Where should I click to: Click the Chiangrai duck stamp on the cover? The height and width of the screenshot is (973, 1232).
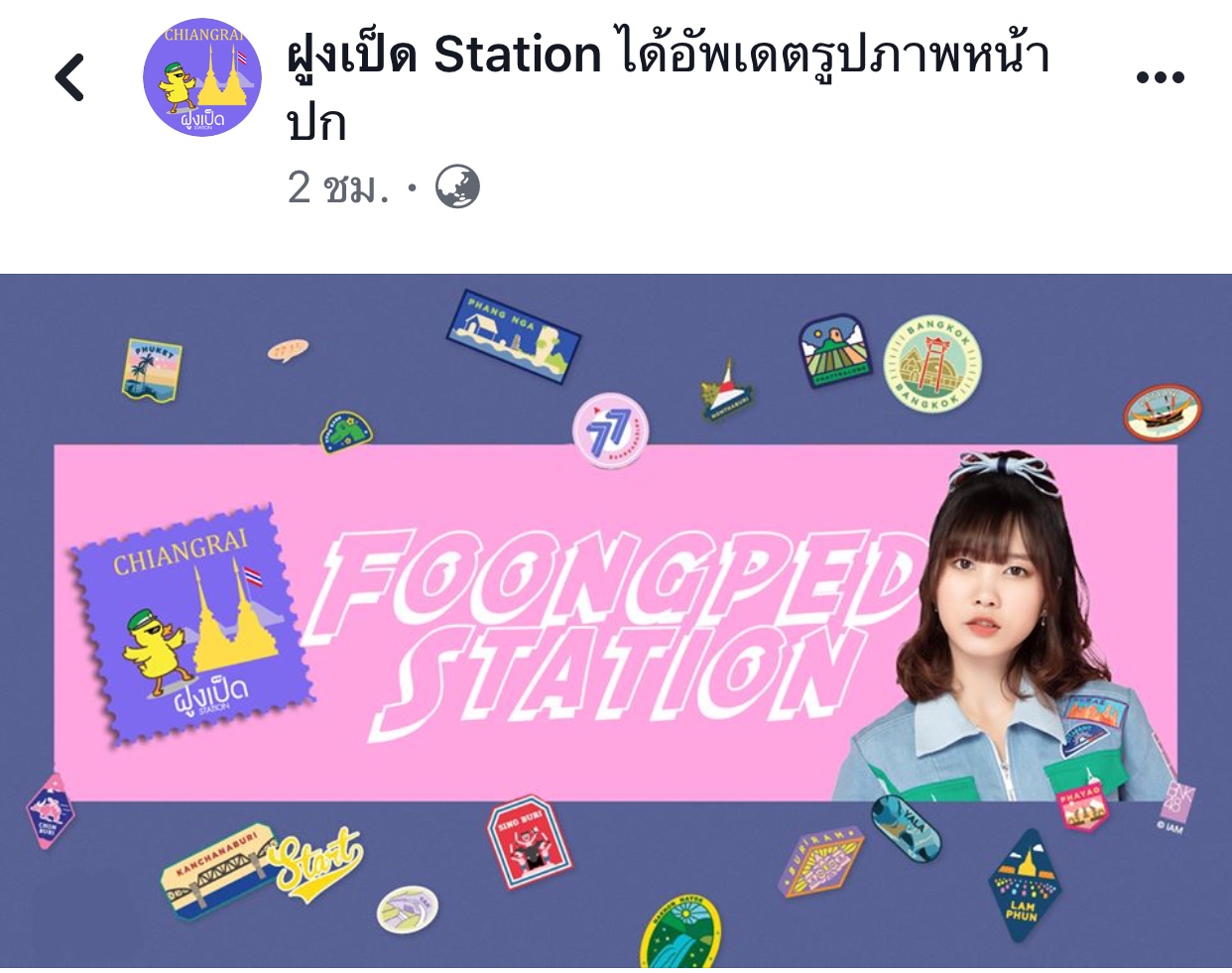pyautogui.click(x=188, y=623)
